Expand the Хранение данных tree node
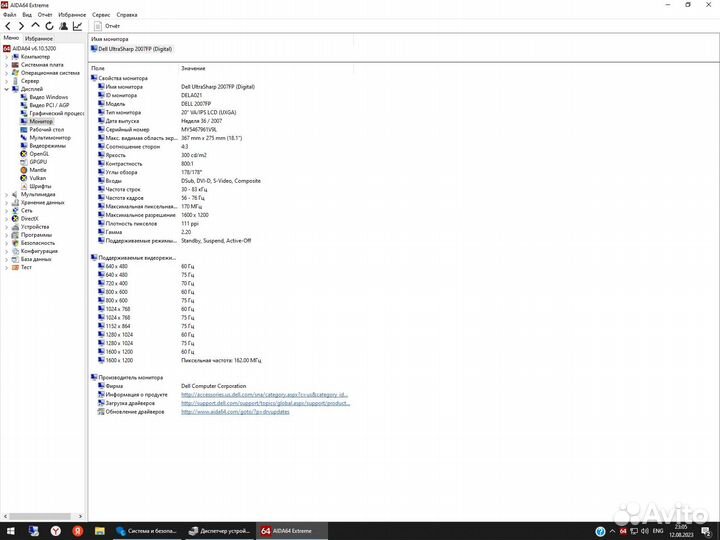 click(6, 202)
